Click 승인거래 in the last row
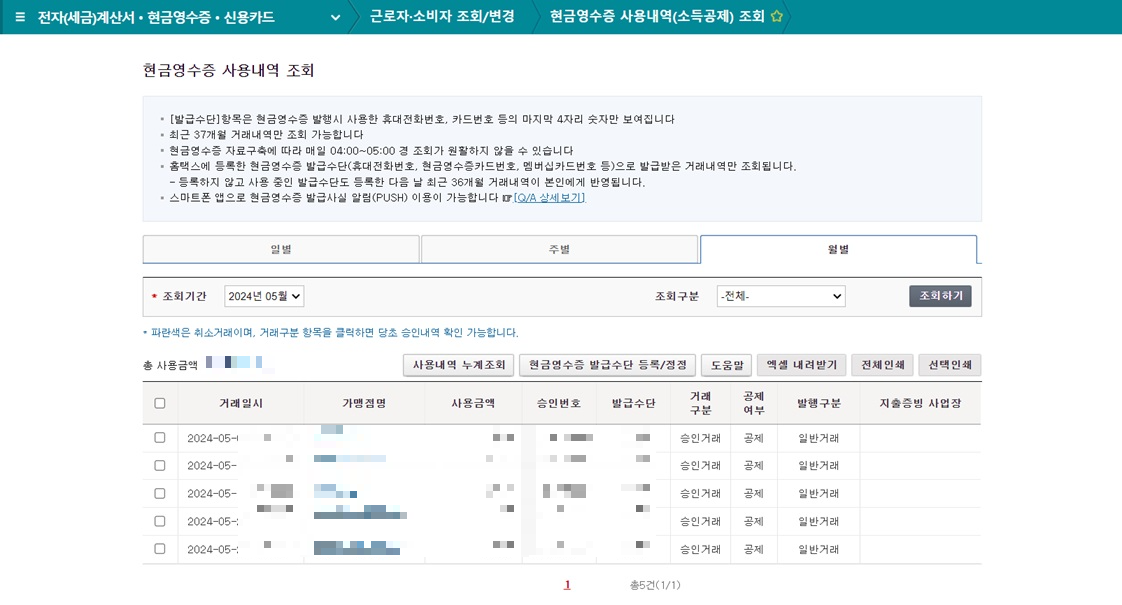 click(700, 550)
